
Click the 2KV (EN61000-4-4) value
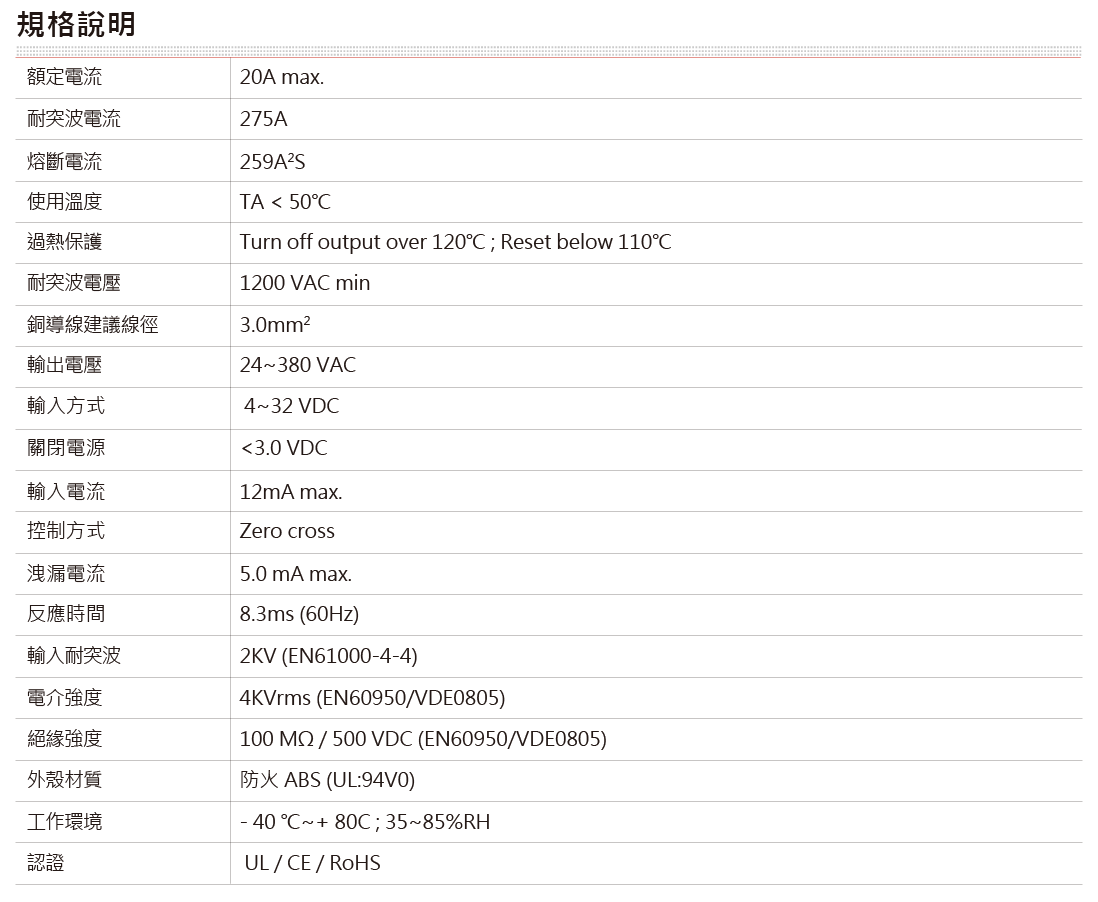click(328, 656)
